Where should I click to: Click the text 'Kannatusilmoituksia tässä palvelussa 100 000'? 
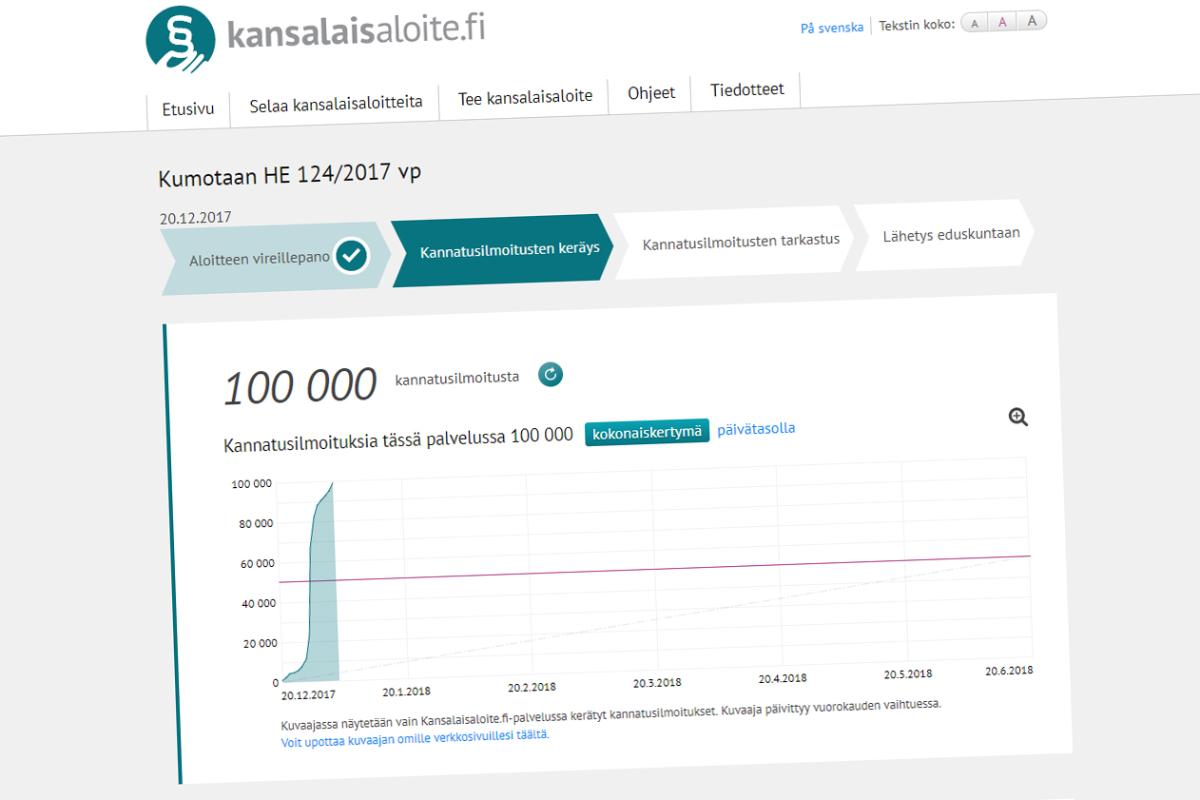(398, 438)
